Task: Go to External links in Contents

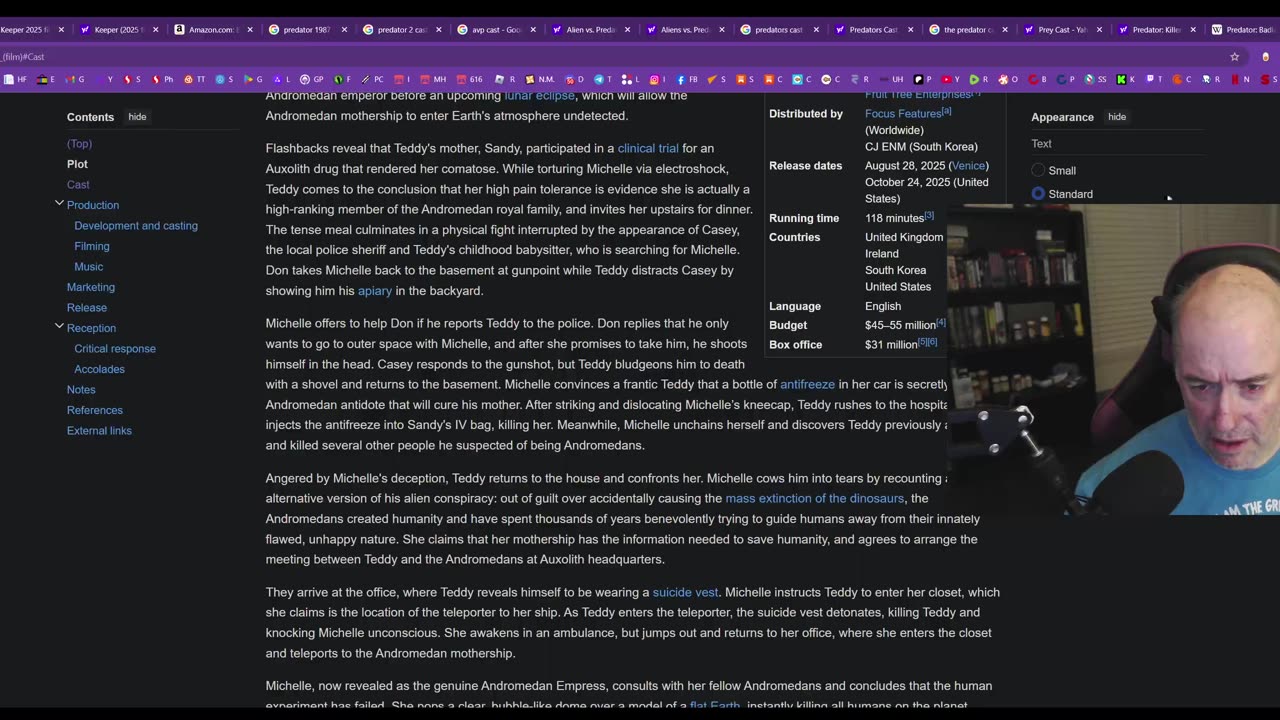Action: (x=99, y=430)
